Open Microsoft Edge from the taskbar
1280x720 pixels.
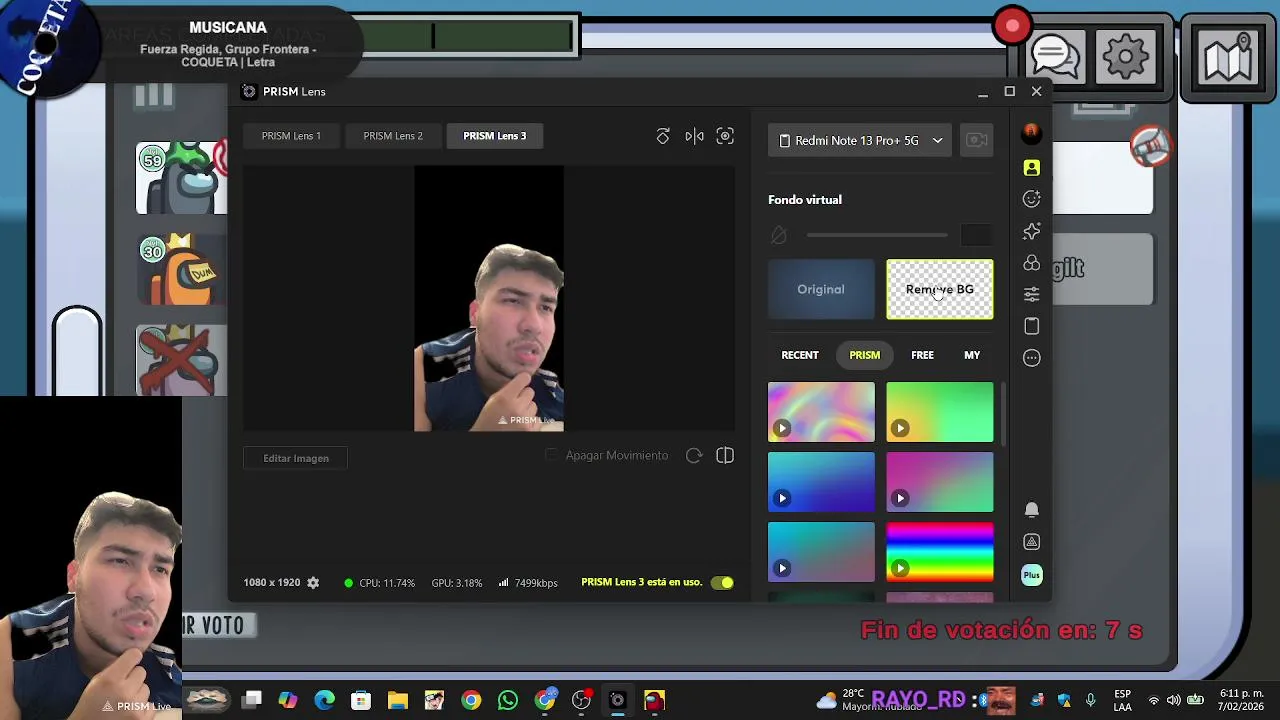pos(325,700)
